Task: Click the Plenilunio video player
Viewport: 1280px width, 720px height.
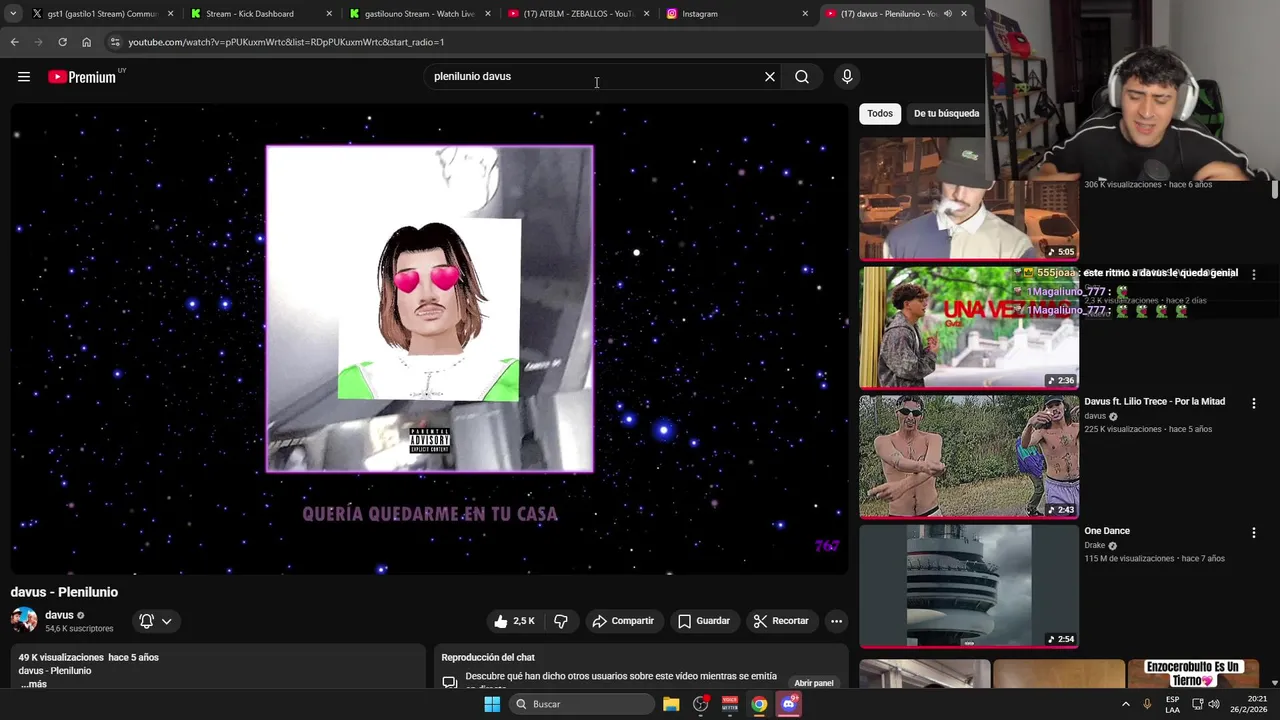Action: pyautogui.click(x=429, y=339)
